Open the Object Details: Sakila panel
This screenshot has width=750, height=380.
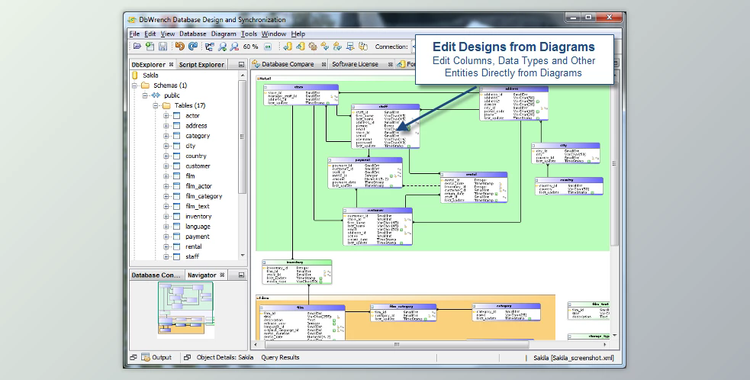click(x=225, y=358)
